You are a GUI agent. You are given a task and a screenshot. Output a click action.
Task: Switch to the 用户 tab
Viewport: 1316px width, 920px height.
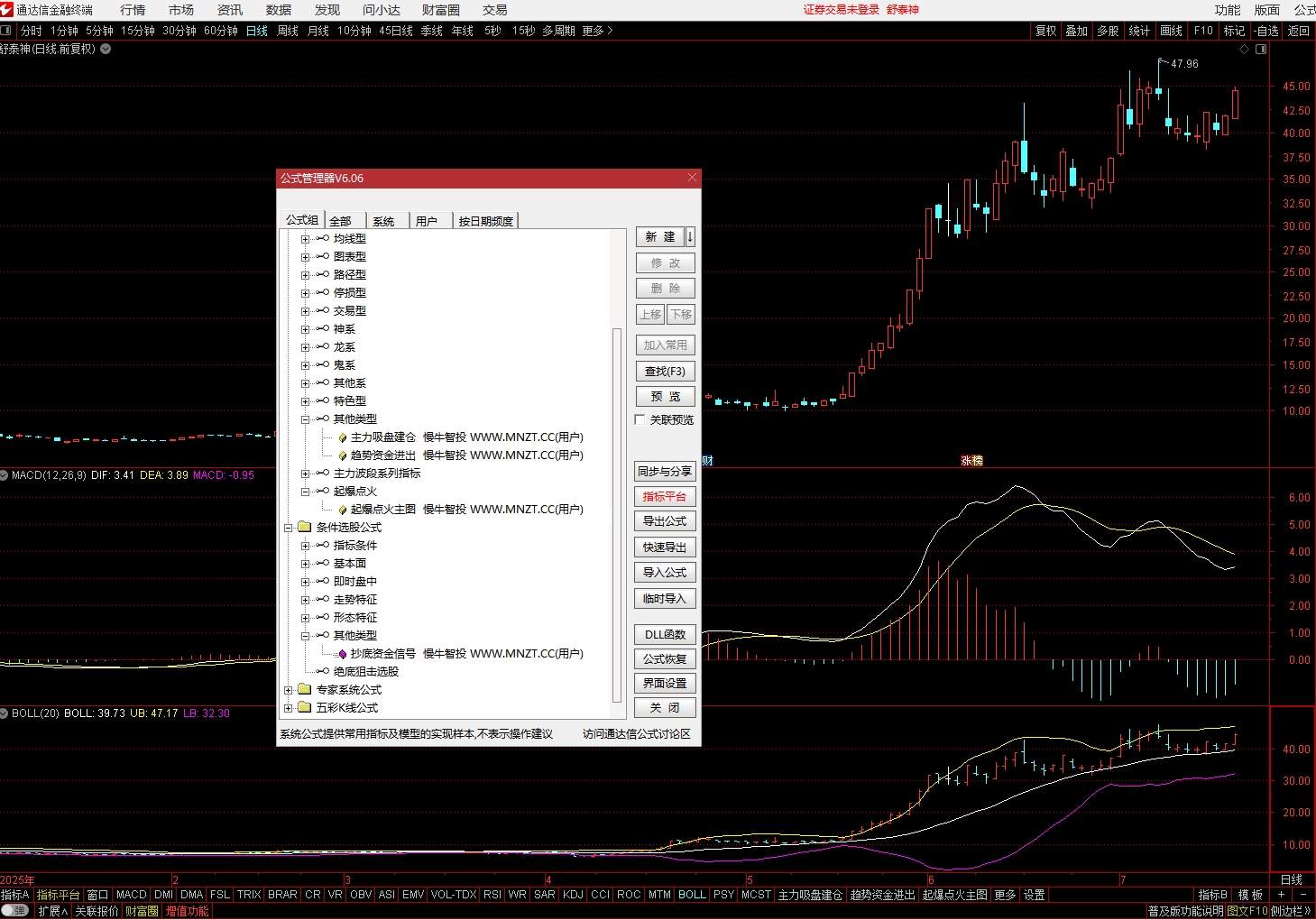[430, 221]
